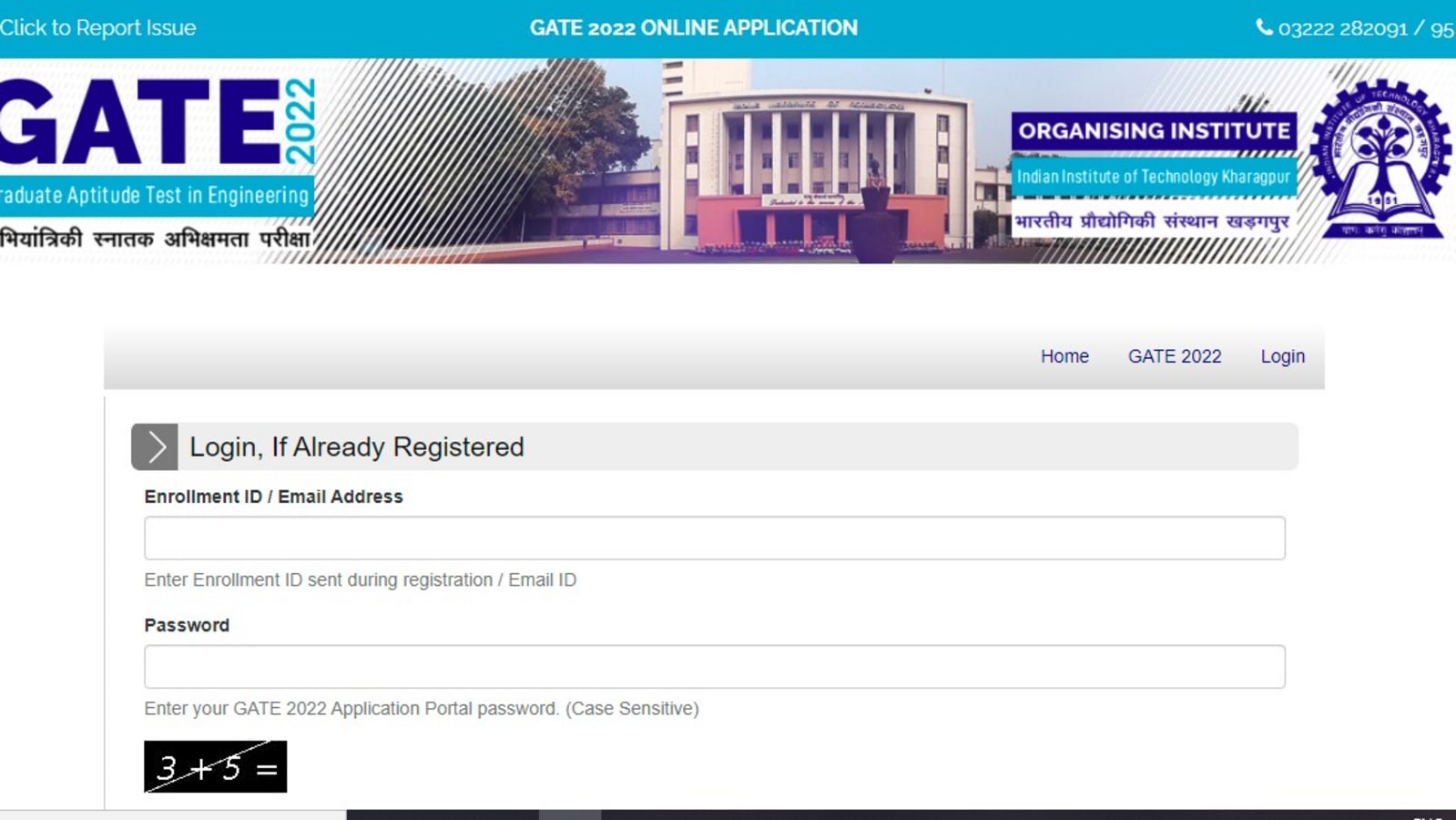1456x820 pixels.
Task: Click the IIT Kharagpur emblem logo
Action: 1380,159
